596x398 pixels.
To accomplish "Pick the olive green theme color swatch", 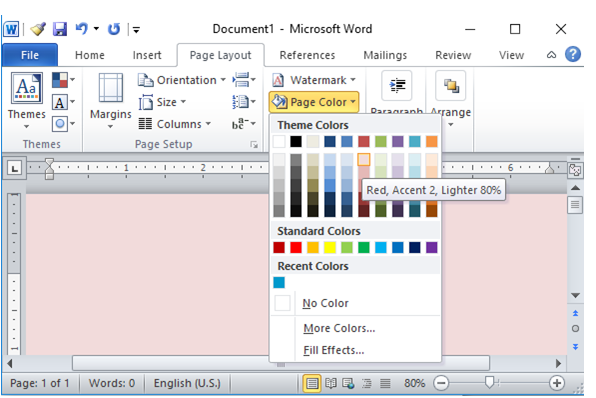I will tap(380, 141).
